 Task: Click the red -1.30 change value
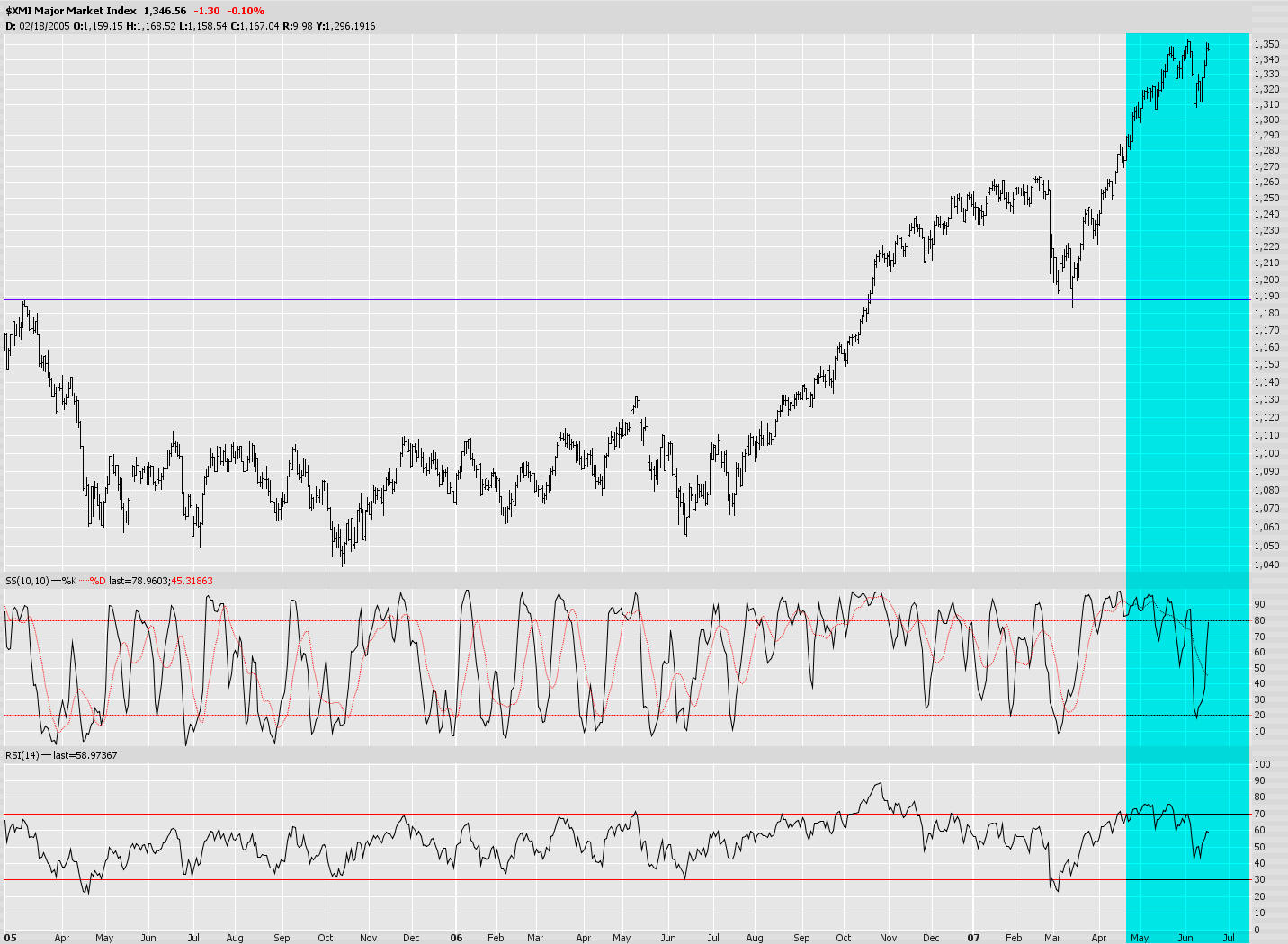point(208,11)
